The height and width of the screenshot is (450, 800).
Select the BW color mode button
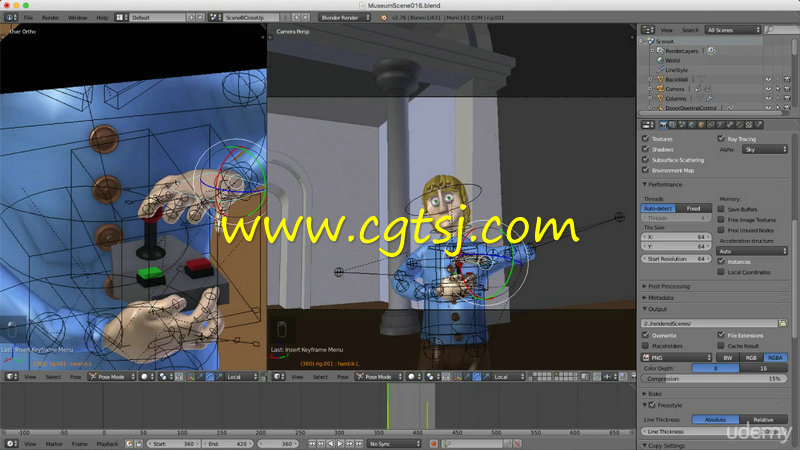[728, 358]
